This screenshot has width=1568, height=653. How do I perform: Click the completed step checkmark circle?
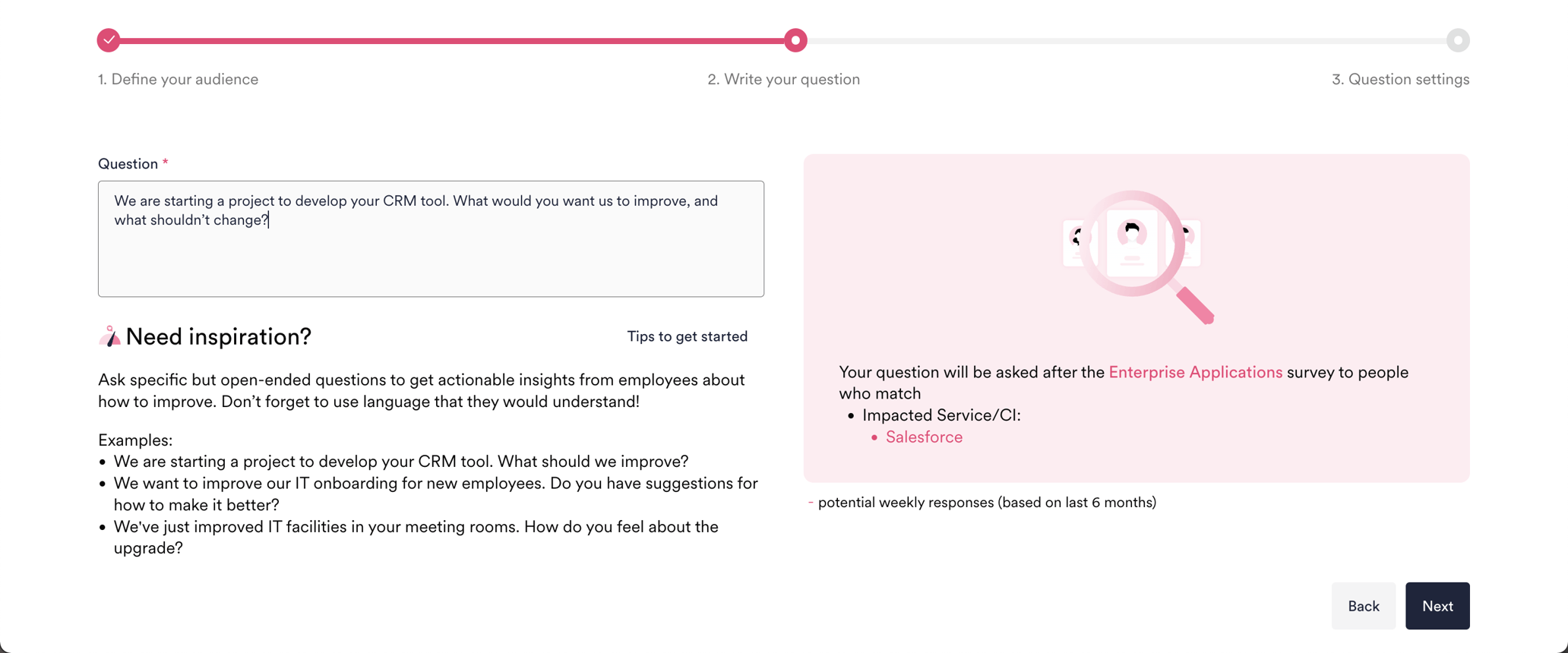pos(109,40)
